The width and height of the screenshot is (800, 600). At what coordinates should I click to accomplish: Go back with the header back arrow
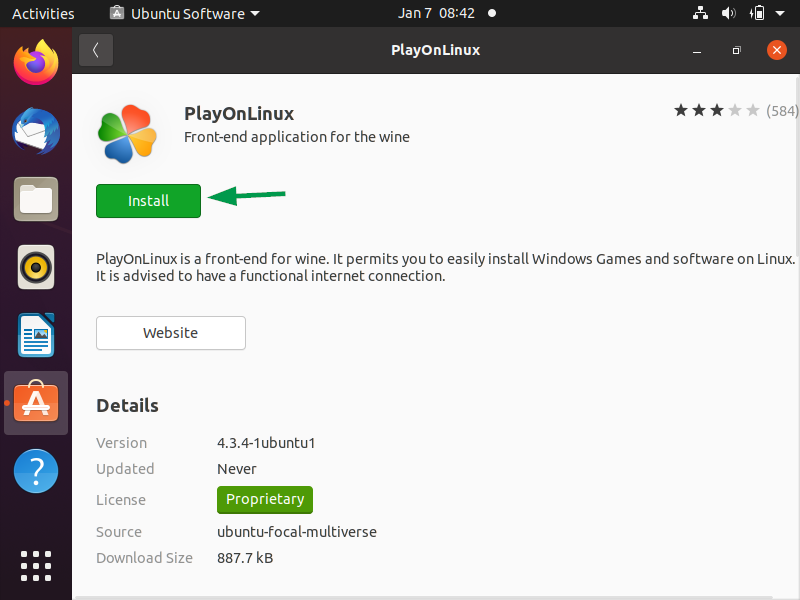(96, 50)
